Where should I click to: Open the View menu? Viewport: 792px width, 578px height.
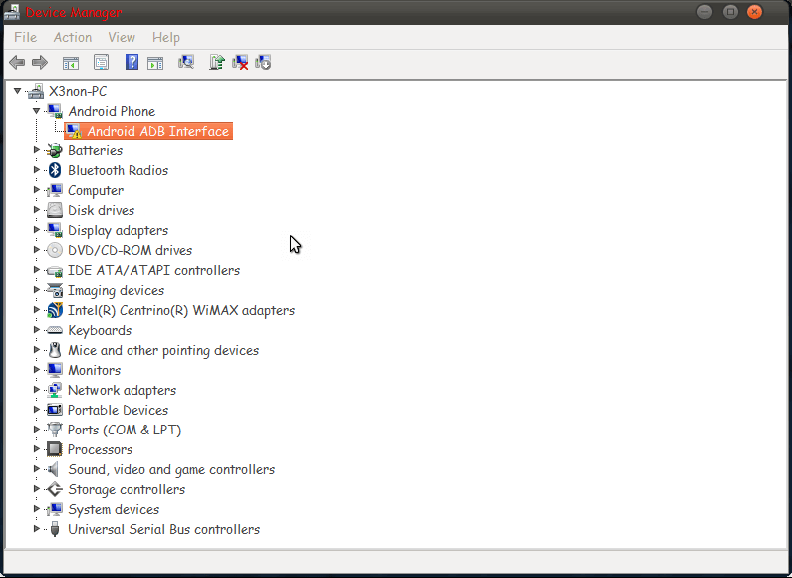coord(121,37)
